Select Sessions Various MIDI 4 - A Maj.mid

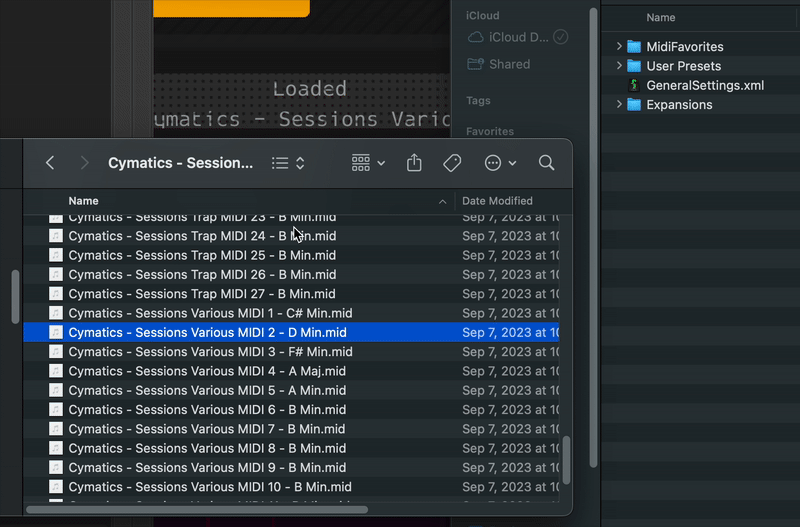[x=291, y=371]
